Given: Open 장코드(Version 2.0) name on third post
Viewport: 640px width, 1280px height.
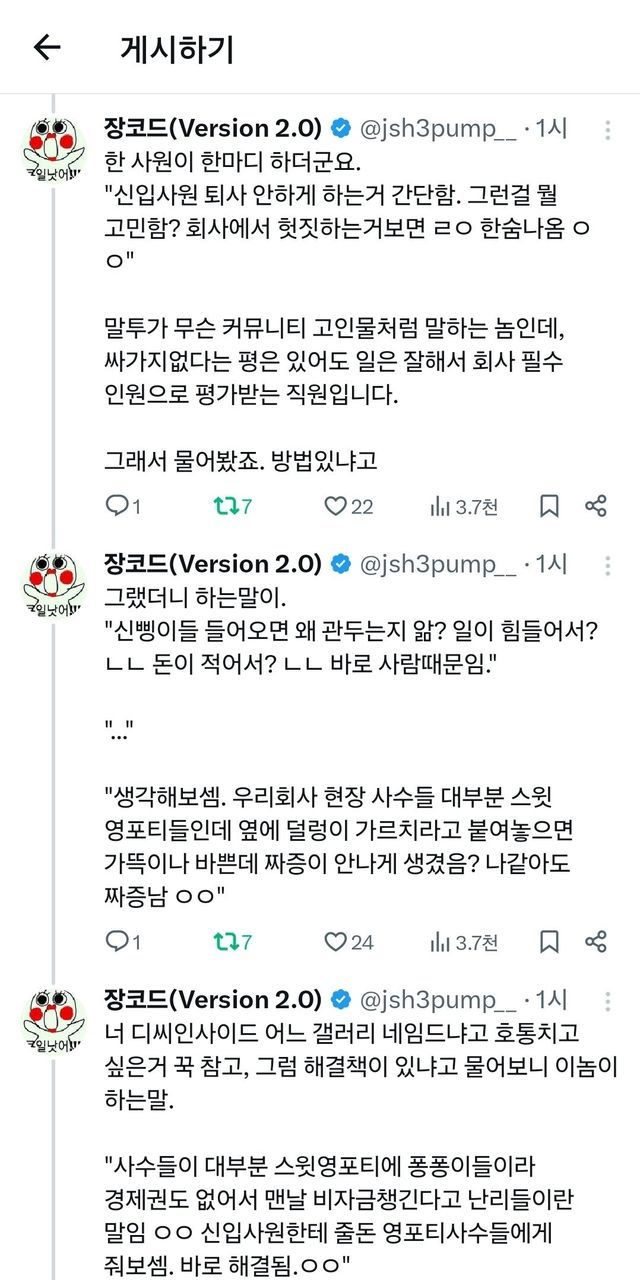Looking at the screenshot, I should (x=212, y=999).
